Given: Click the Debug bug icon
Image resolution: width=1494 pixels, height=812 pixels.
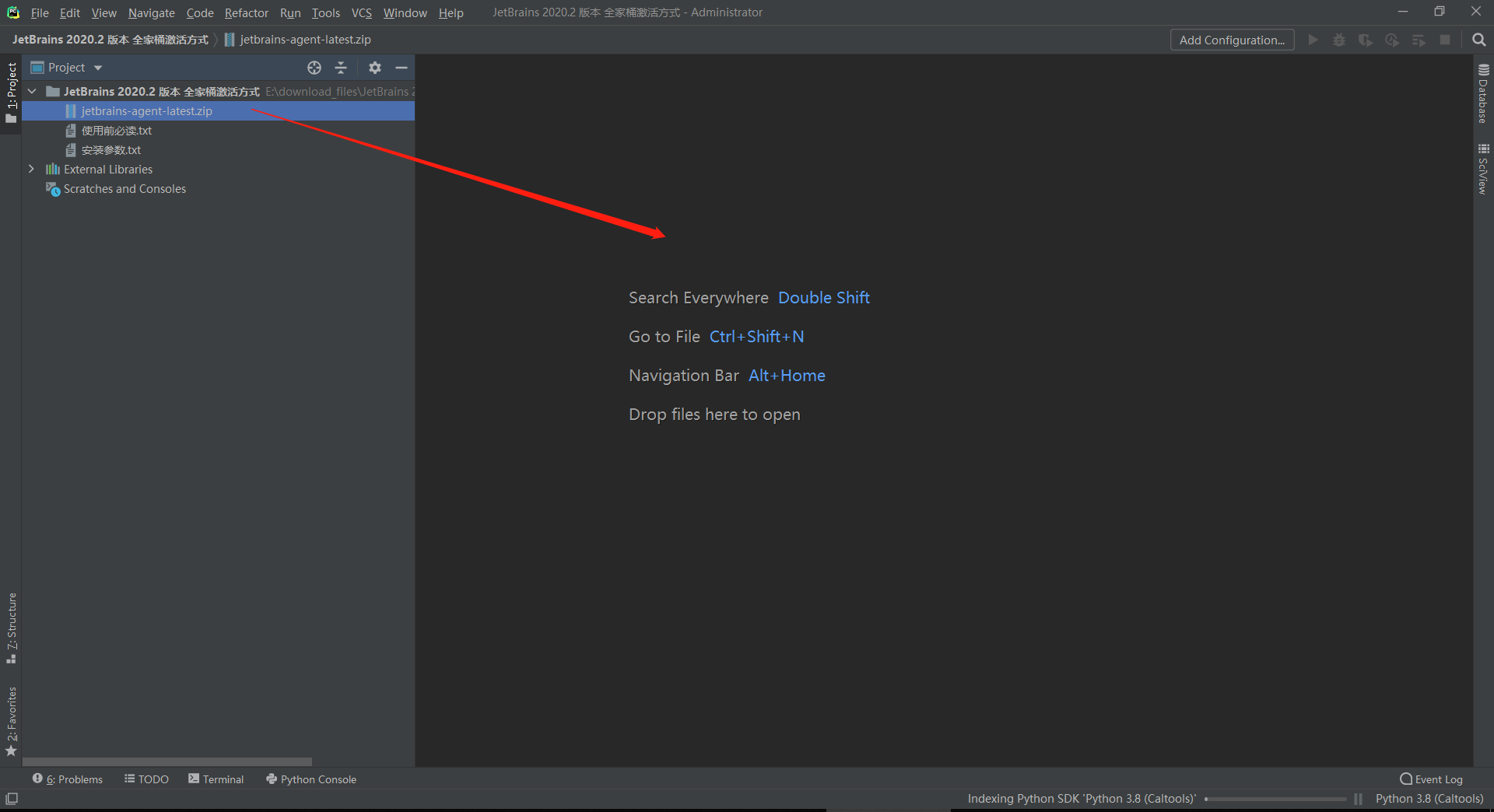Looking at the screenshot, I should click(1339, 40).
